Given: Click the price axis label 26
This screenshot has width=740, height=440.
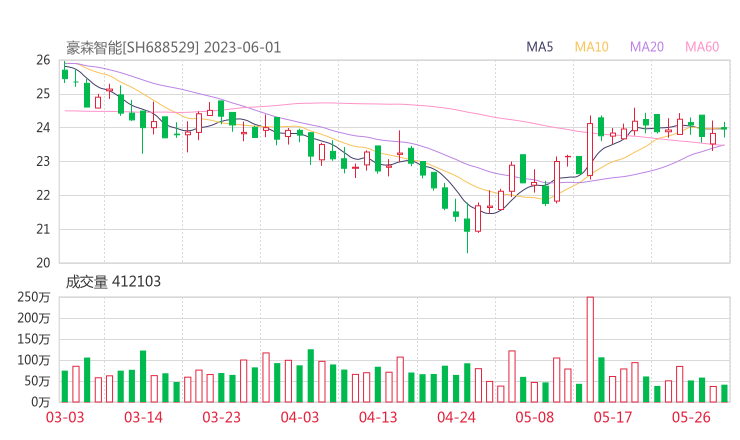Looking at the screenshot, I should click(43, 60).
